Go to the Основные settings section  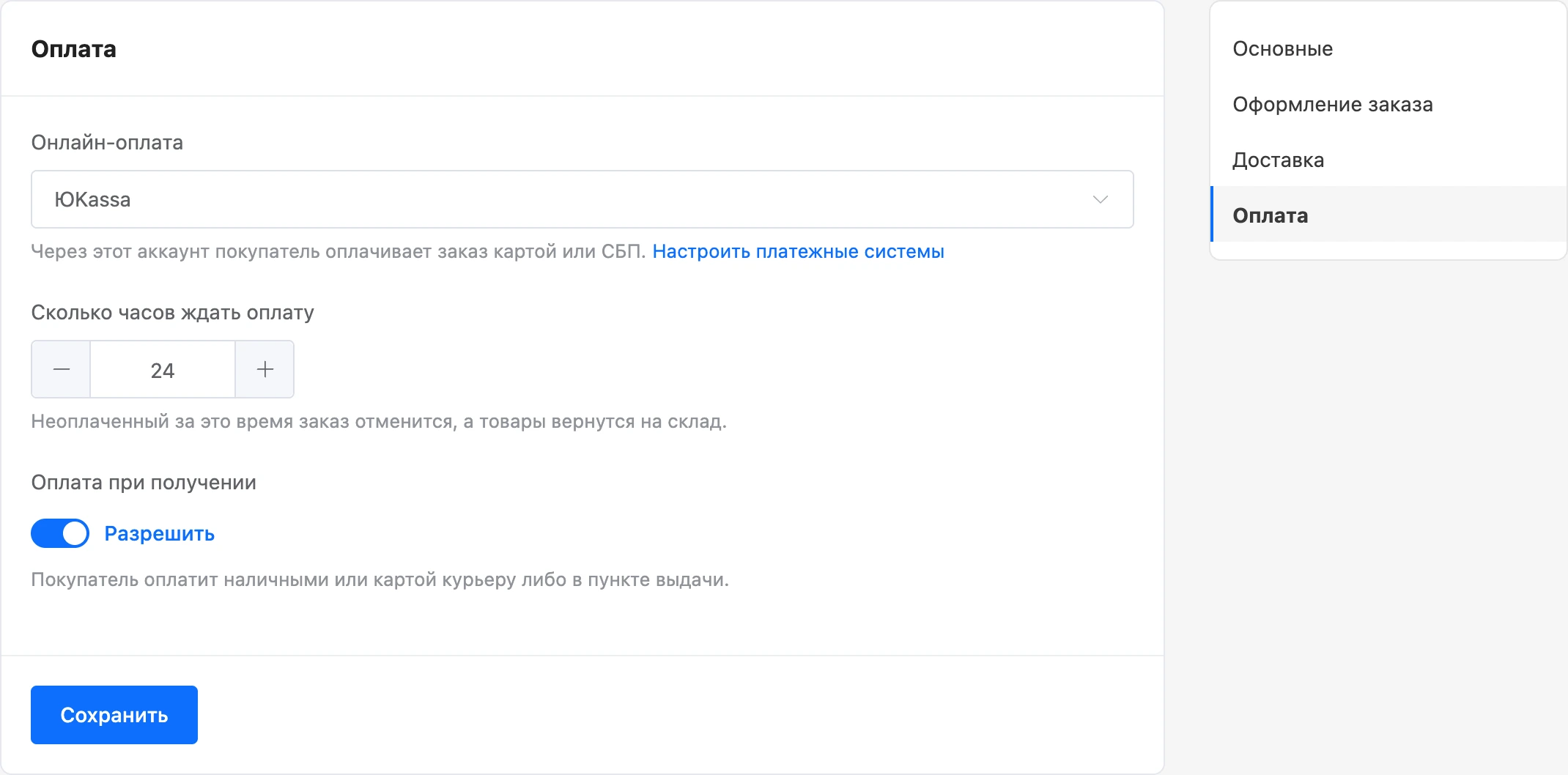[x=1282, y=48]
